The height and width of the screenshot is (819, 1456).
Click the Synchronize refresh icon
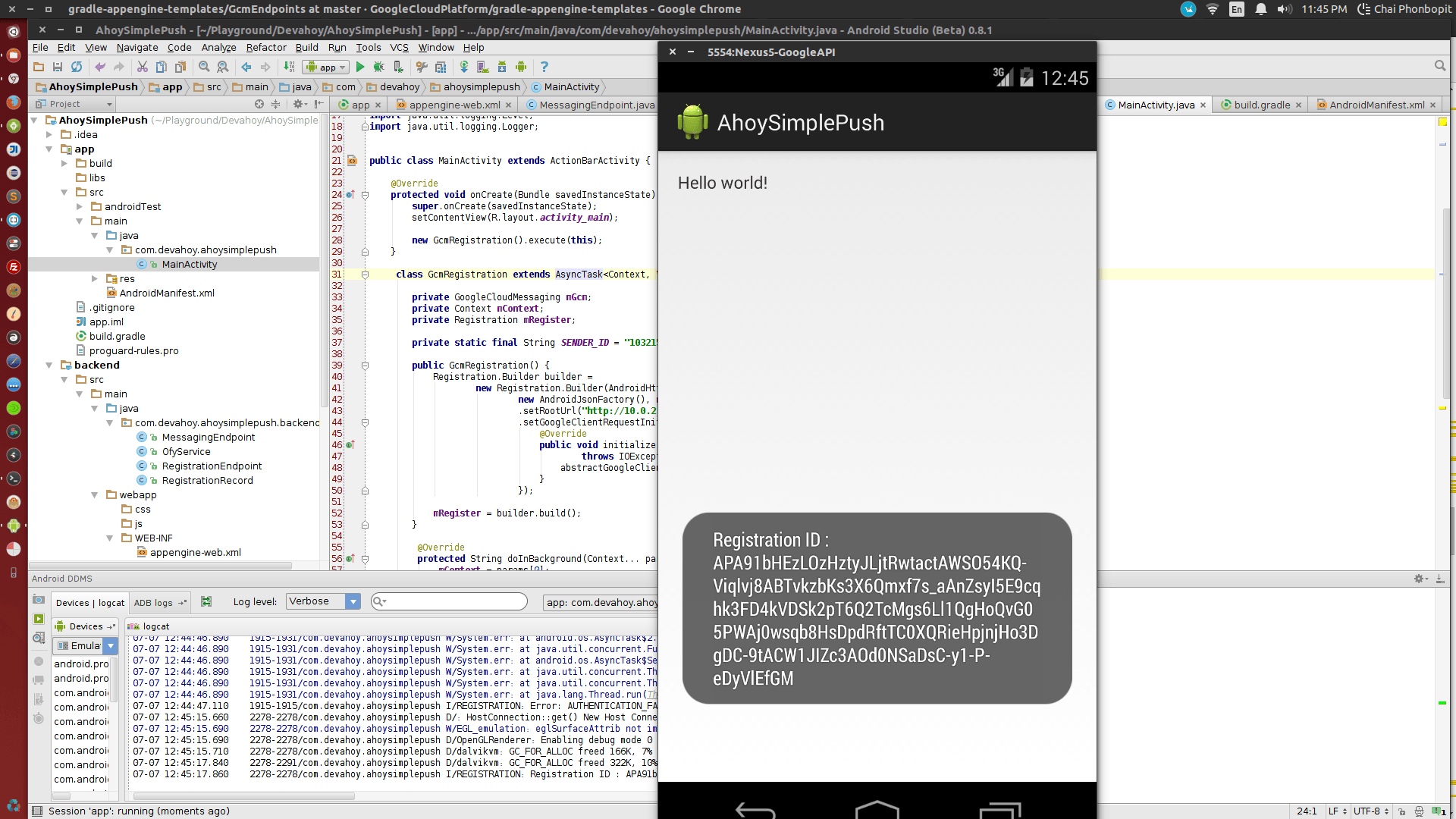77,67
